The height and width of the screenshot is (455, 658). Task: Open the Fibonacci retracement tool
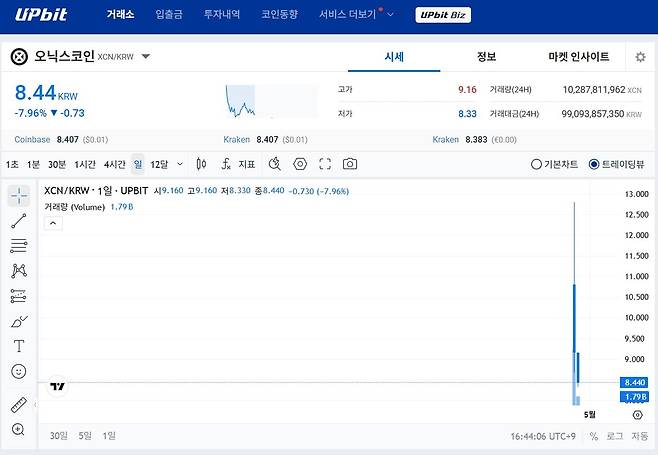[x=19, y=246]
